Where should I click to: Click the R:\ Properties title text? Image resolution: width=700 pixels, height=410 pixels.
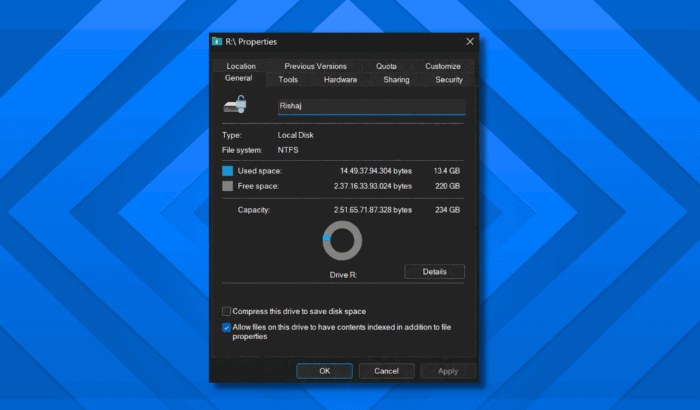[251, 42]
